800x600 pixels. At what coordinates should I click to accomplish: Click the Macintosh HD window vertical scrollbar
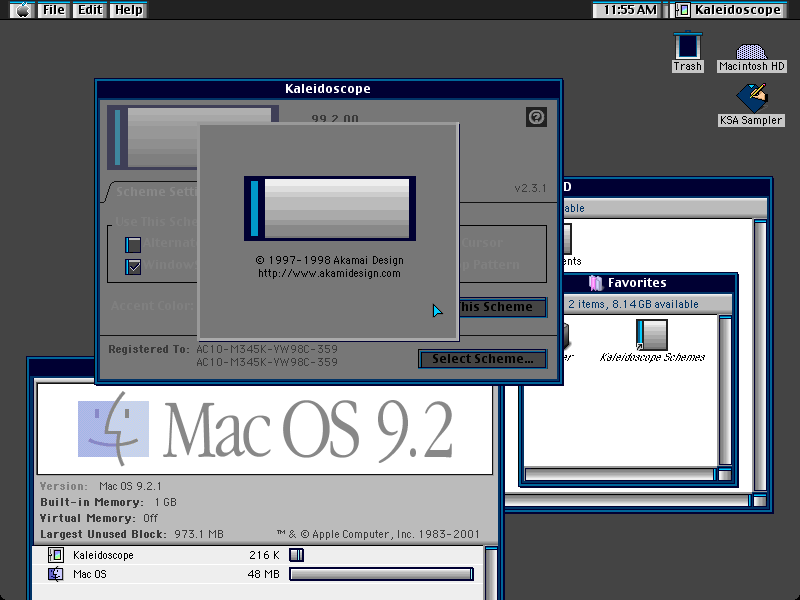pyautogui.click(x=760, y=356)
